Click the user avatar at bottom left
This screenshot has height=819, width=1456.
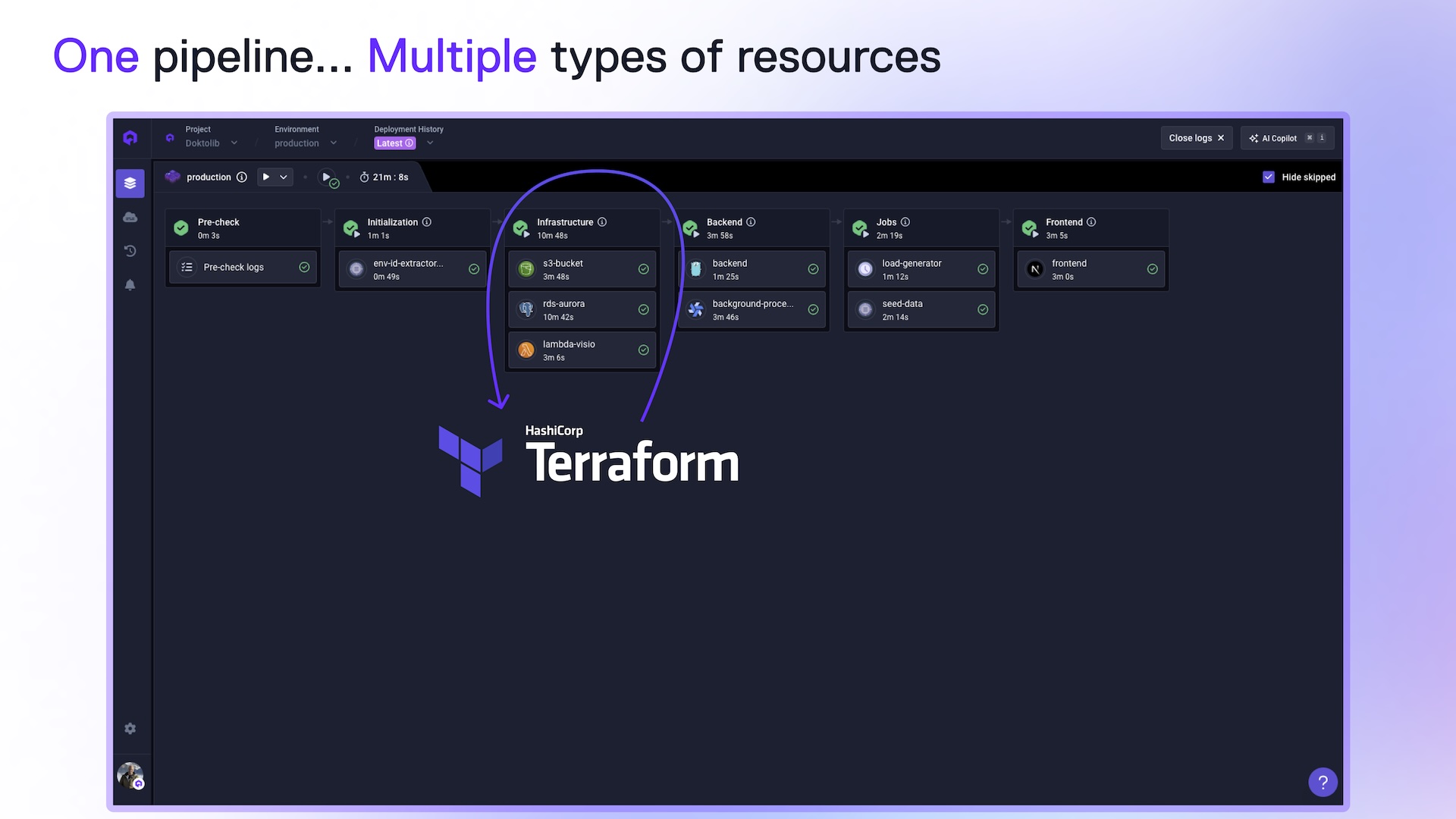tap(130, 775)
